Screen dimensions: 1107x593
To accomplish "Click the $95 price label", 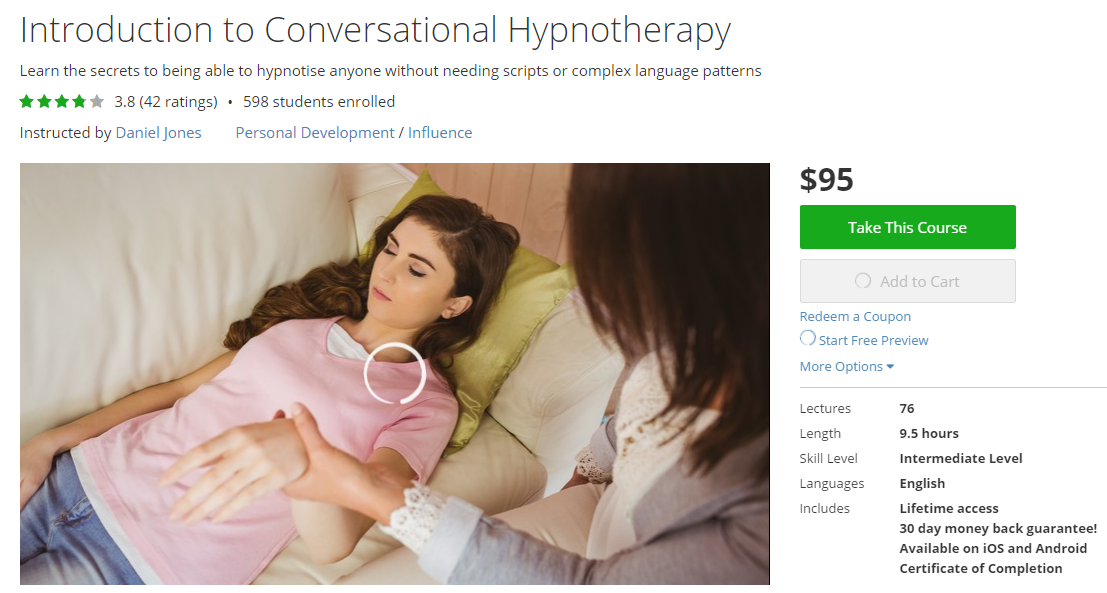I will [826, 180].
